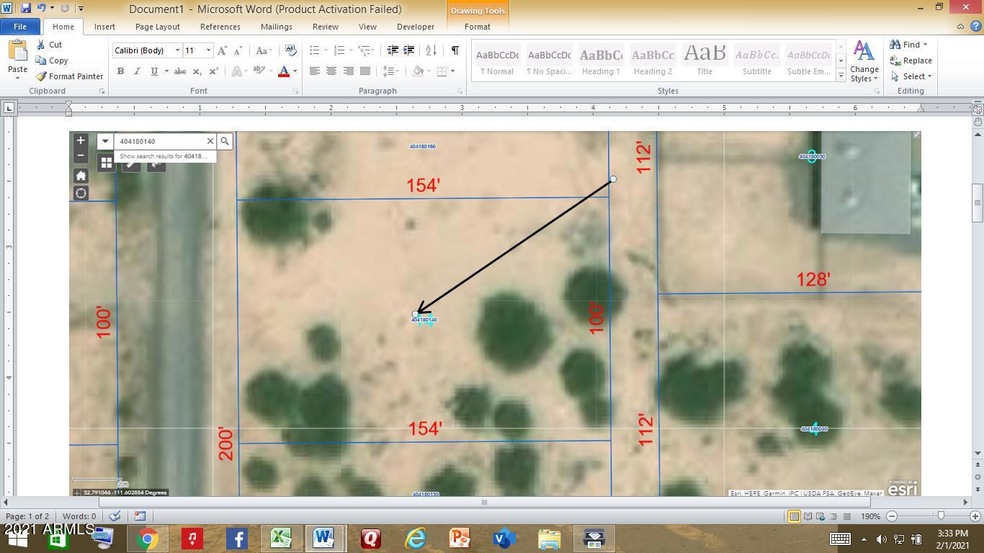Apply text highlight color
The image size is (984, 553).
tap(259, 71)
